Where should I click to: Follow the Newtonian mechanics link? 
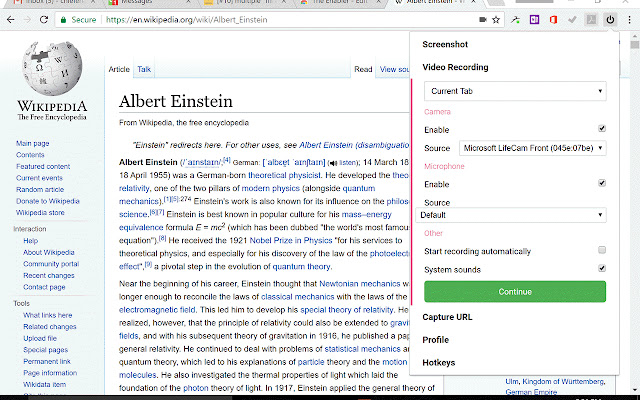(360, 284)
